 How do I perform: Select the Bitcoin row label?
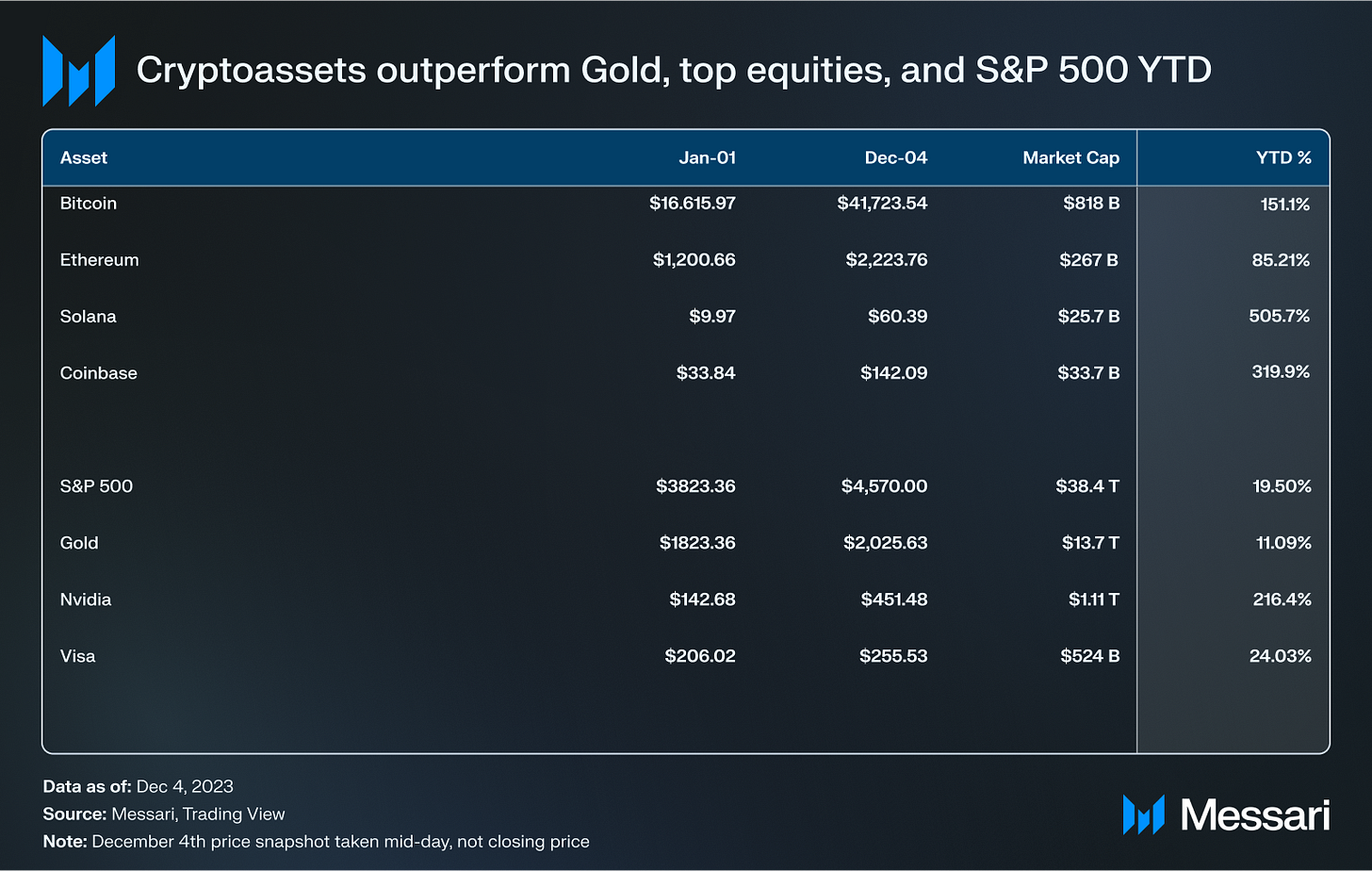coord(89,204)
